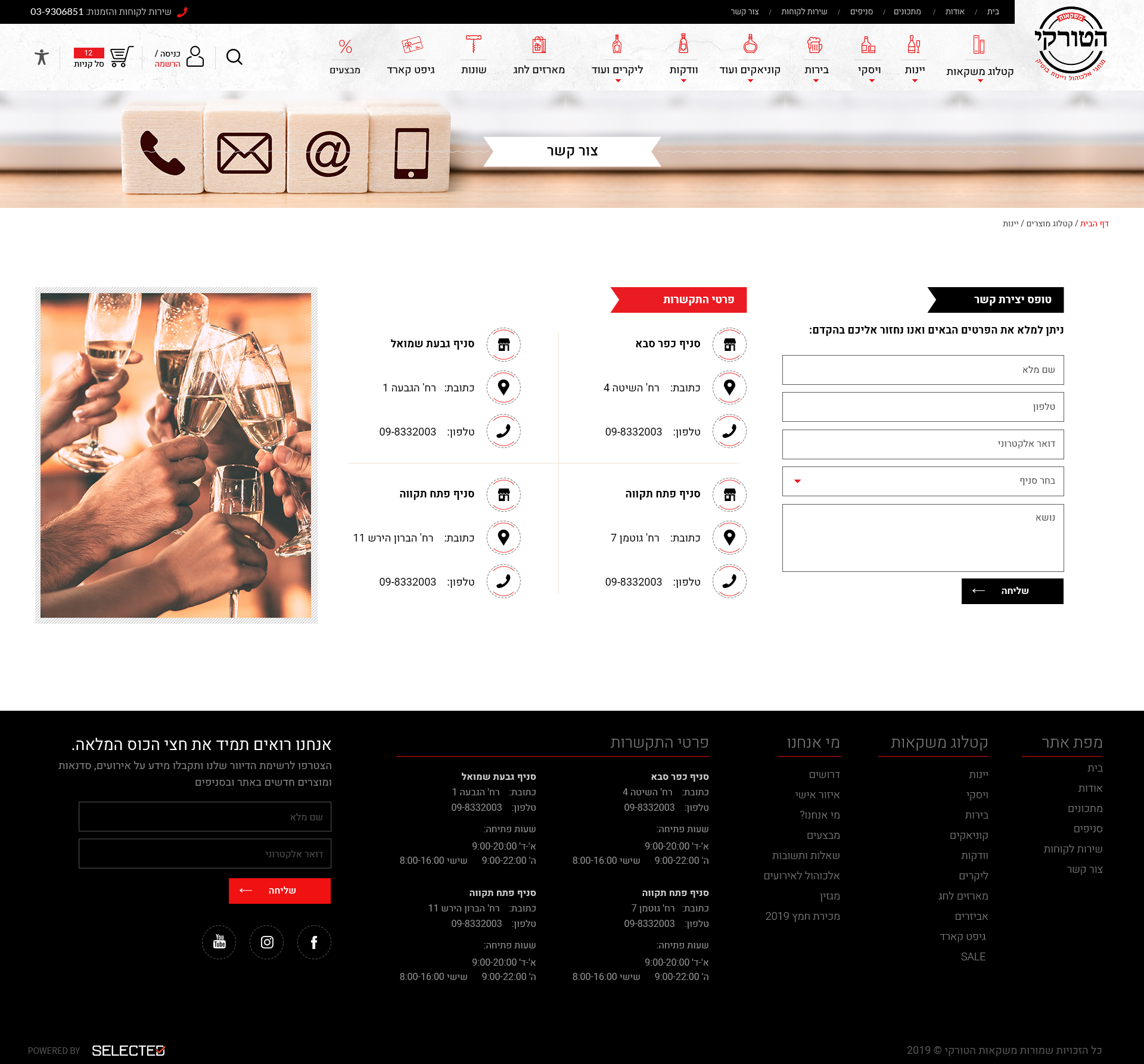Open the Instagram icon in footer
1144x1064 pixels.
267,942
